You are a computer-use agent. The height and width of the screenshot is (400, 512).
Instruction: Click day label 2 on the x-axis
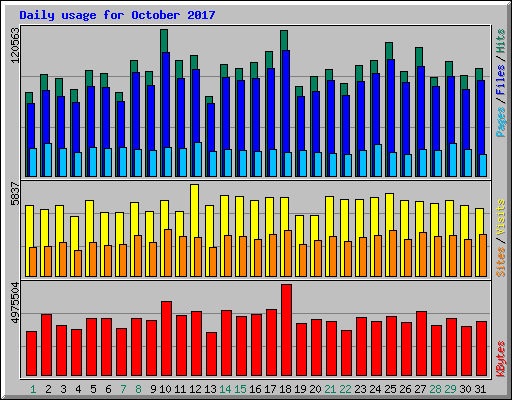click(48, 389)
